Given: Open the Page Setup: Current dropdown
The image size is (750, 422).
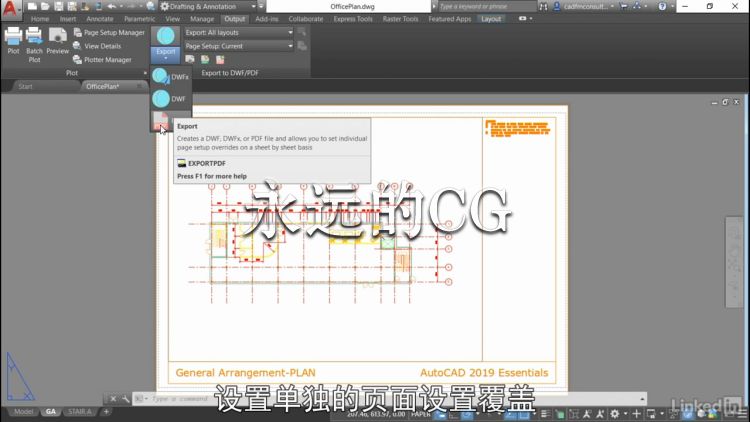Looking at the screenshot, I should (x=239, y=46).
